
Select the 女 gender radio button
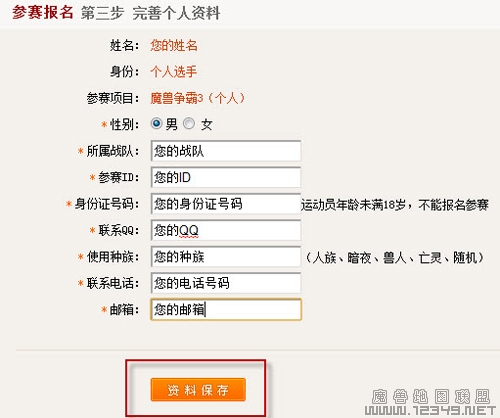189,124
